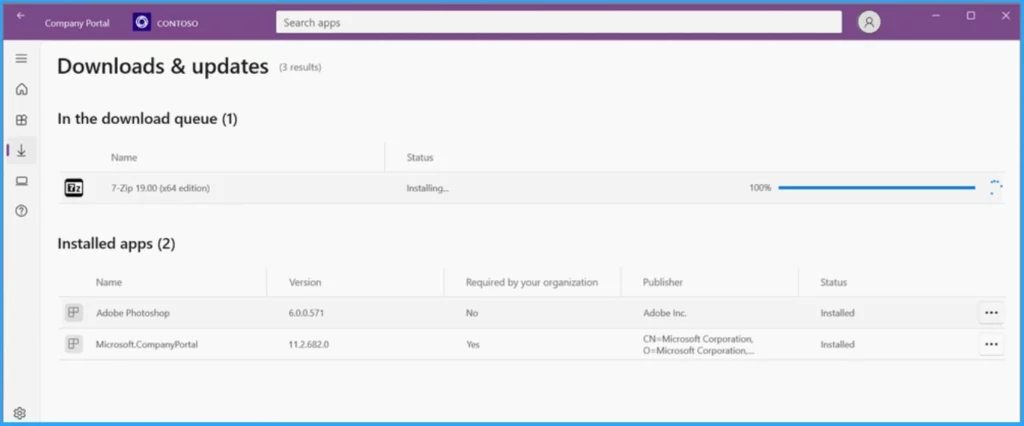The image size is (1024, 426).
Task: Click the back arrow in title bar
Action: (x=20, y=15)
